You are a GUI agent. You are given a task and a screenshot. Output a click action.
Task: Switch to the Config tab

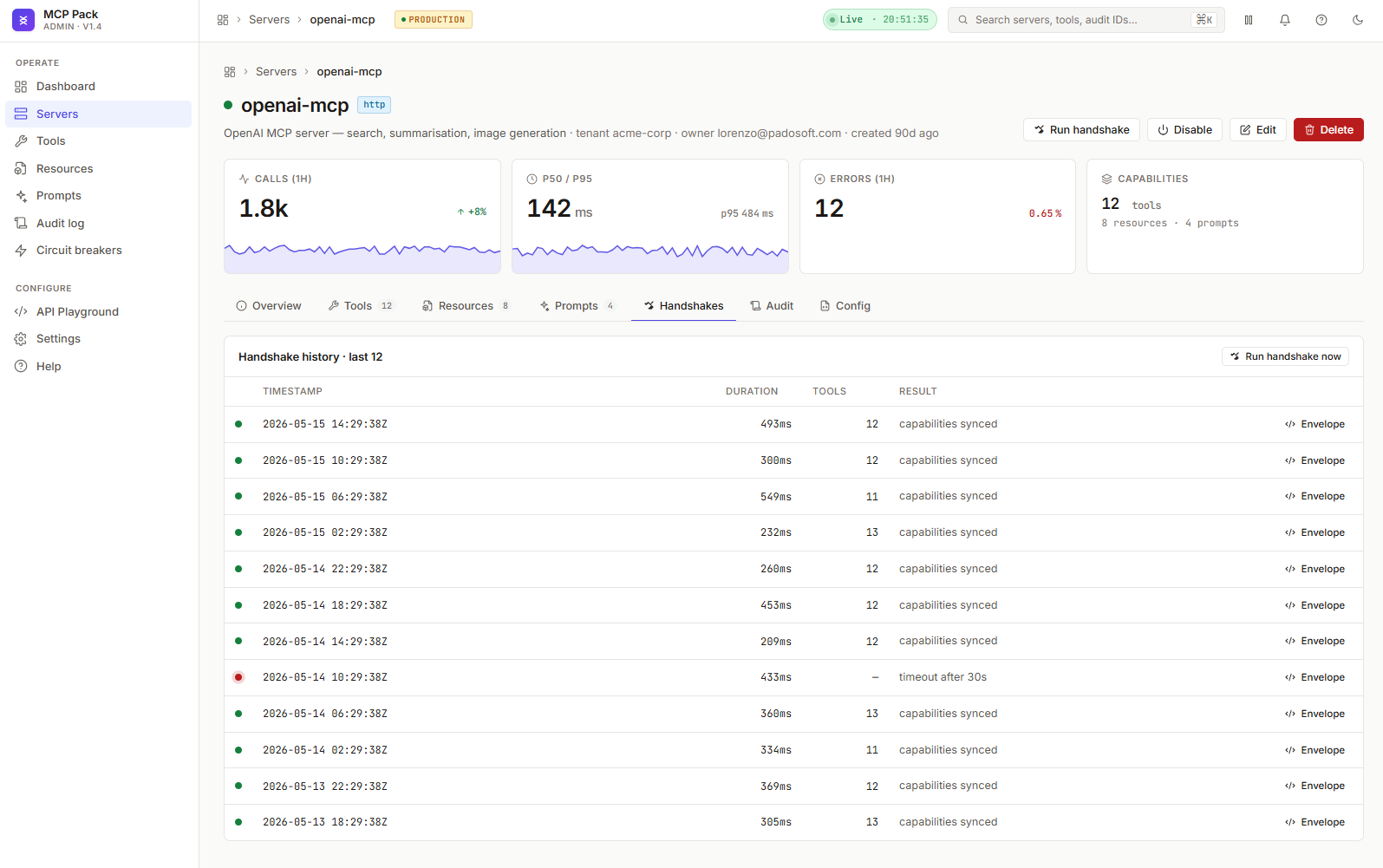click(x=845, y=306)
